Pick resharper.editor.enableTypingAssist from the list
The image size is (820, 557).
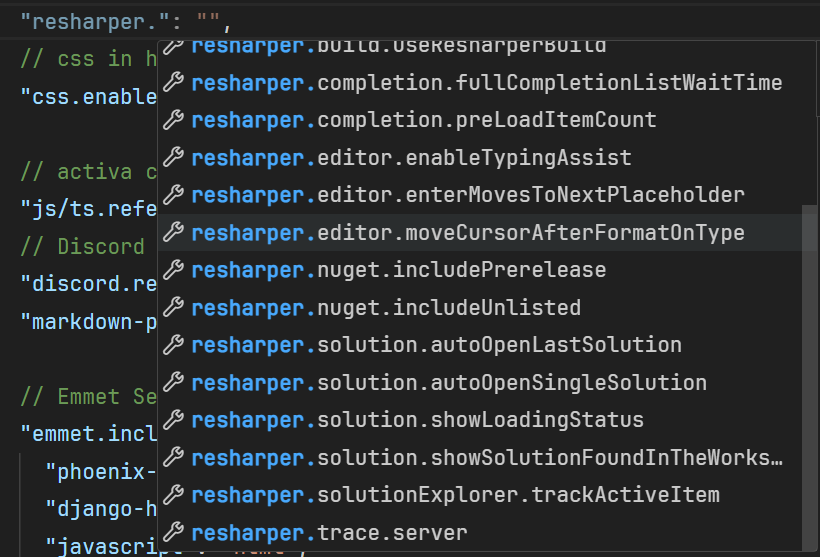[x=480, y=158]
